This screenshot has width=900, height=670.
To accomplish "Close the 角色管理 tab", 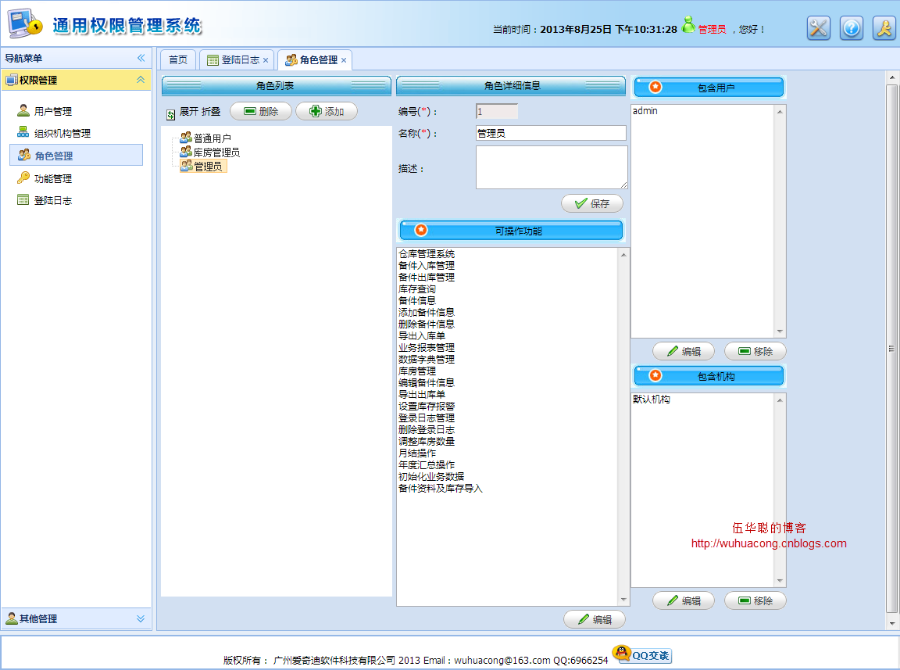I will tap(343, 60).
